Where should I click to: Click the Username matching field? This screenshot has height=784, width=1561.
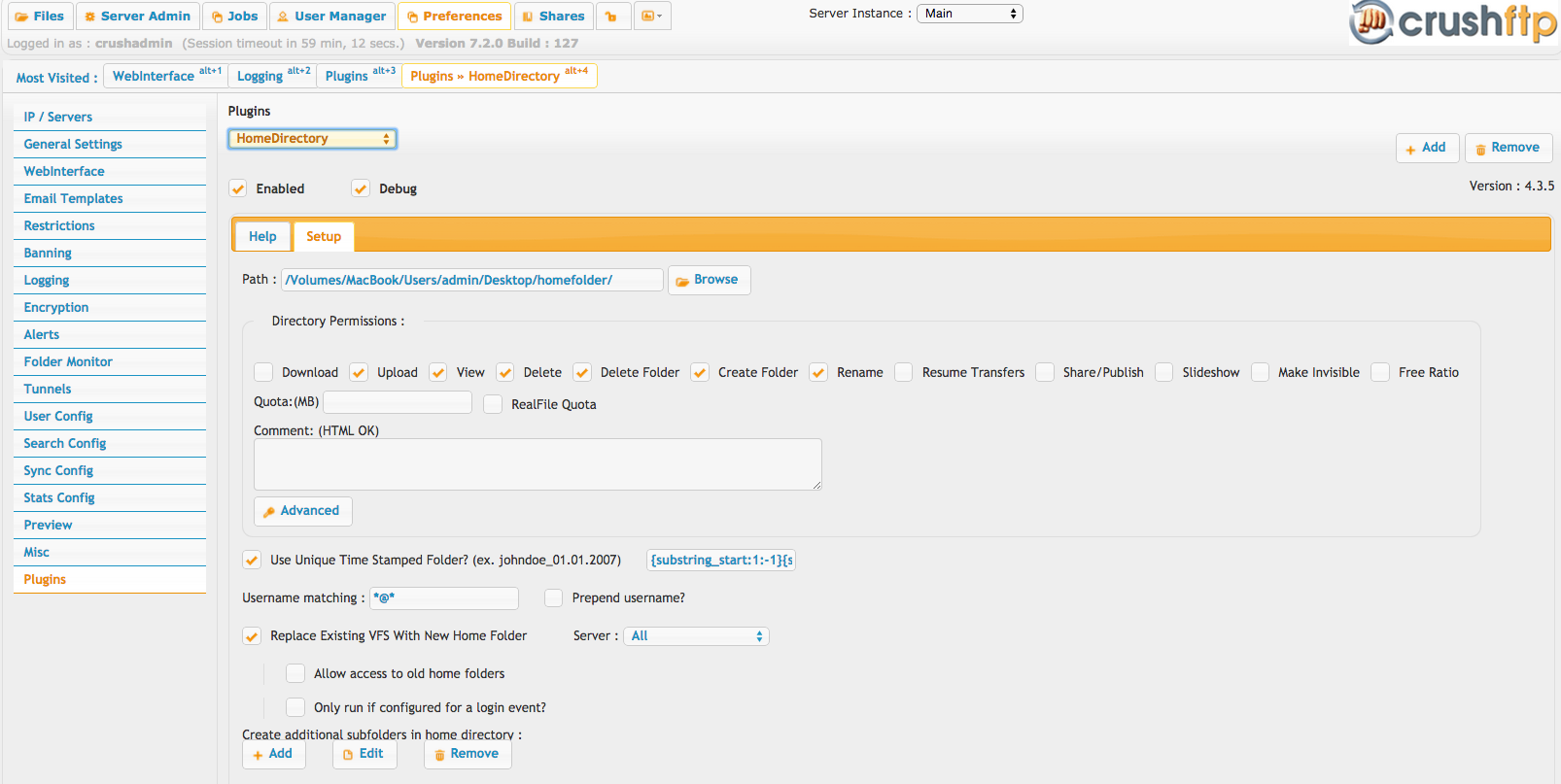coord(444,597)
